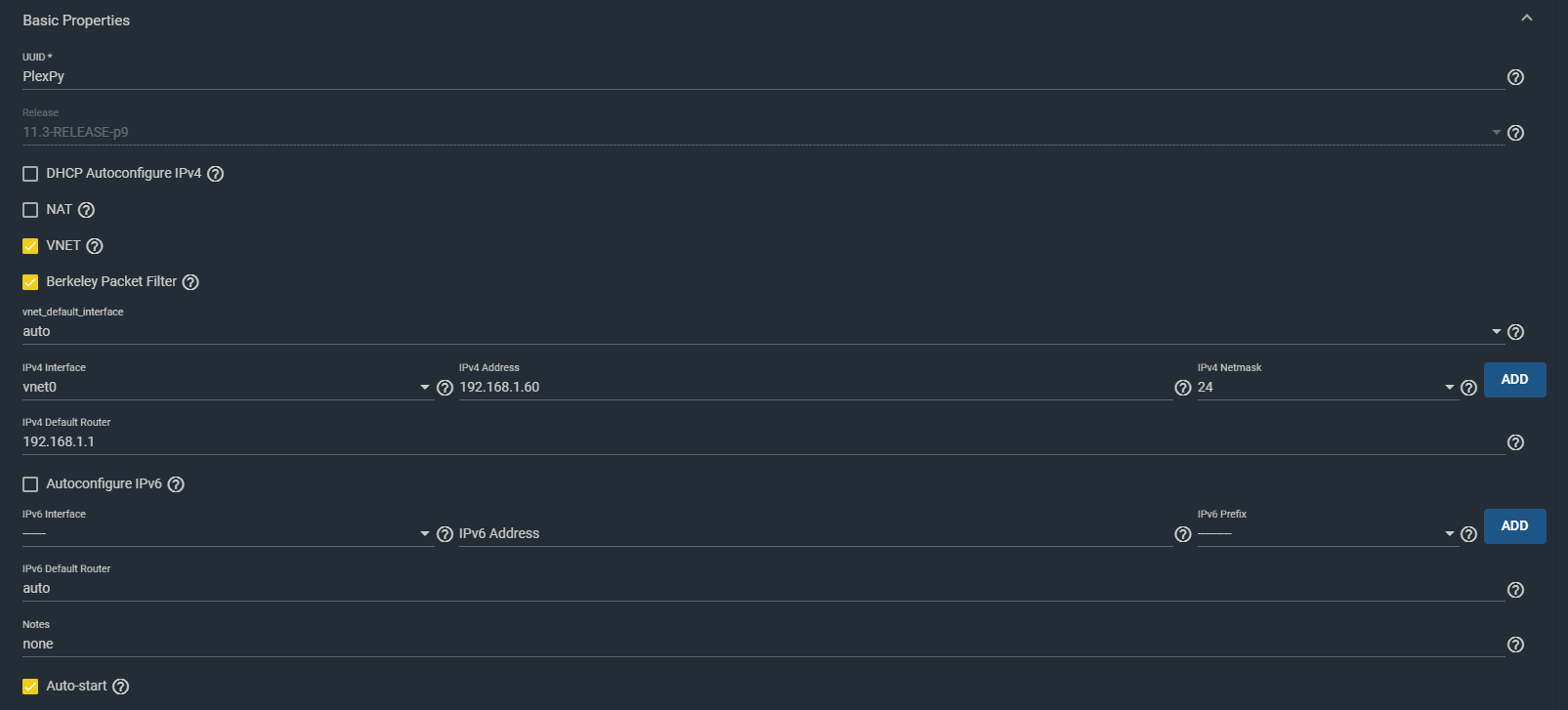Open help icon for IPv4 Address

(1183, 388)
